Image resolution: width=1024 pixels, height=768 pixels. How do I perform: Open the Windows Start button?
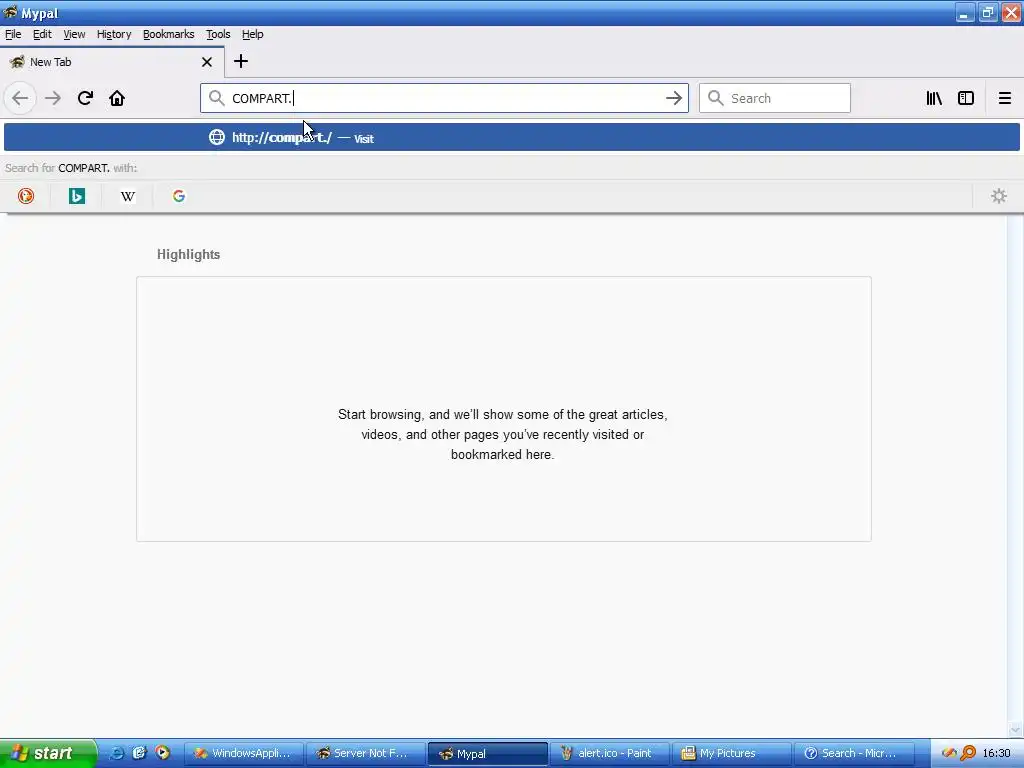click(47, 753)
